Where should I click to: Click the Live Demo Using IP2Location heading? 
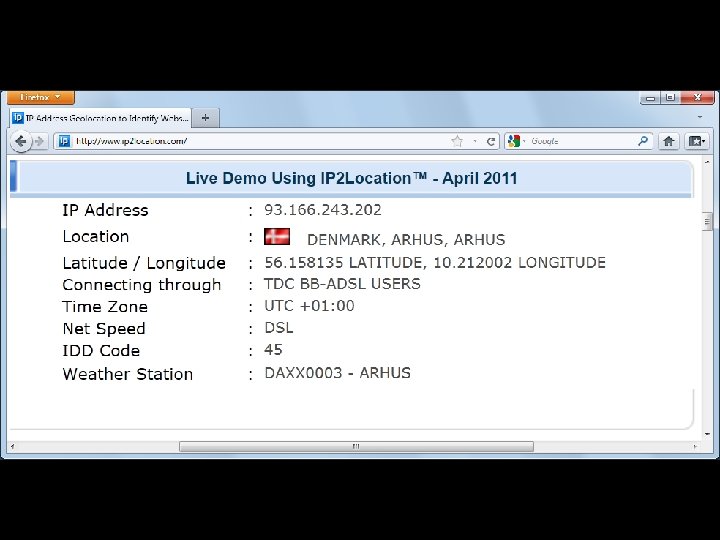[351, 178]
